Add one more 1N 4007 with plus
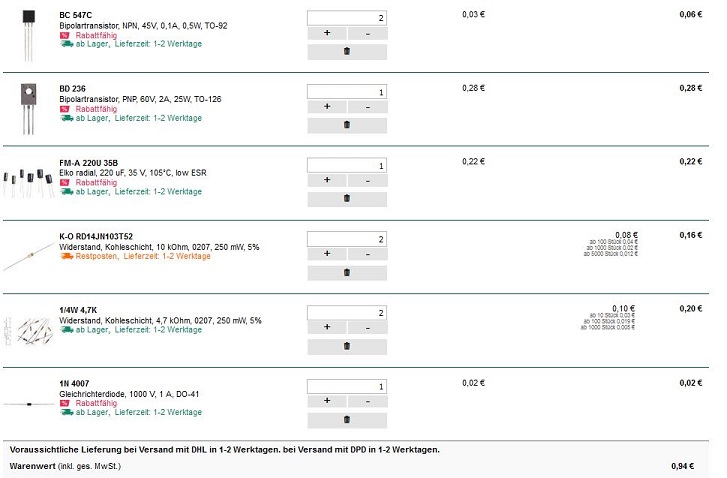 327,402
